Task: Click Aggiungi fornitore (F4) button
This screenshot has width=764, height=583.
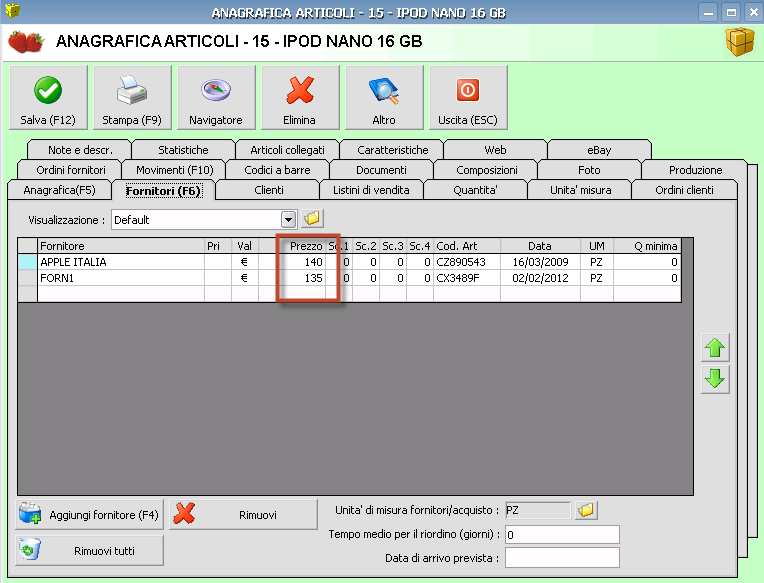Action: pyautogui.click(x=90, y=515)
